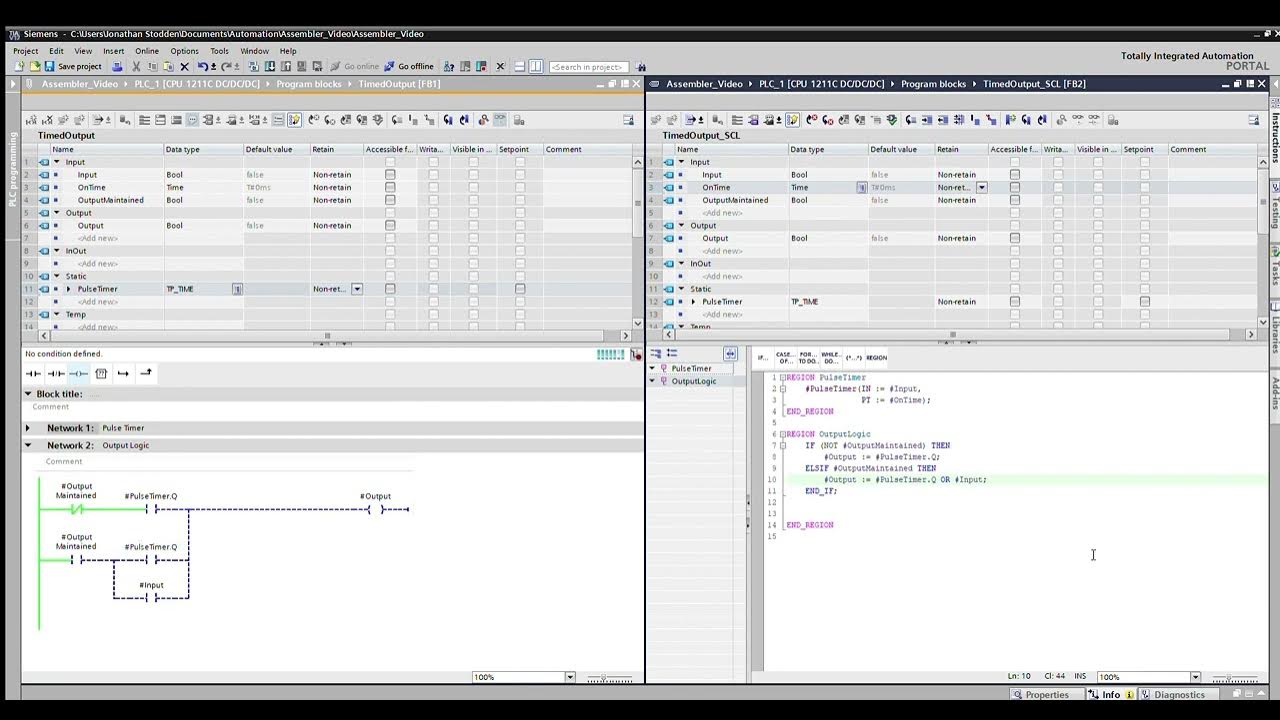Click the binoculars search icon
The height and width of the screenshot is (720, 1280).
[x=641, y=67]
